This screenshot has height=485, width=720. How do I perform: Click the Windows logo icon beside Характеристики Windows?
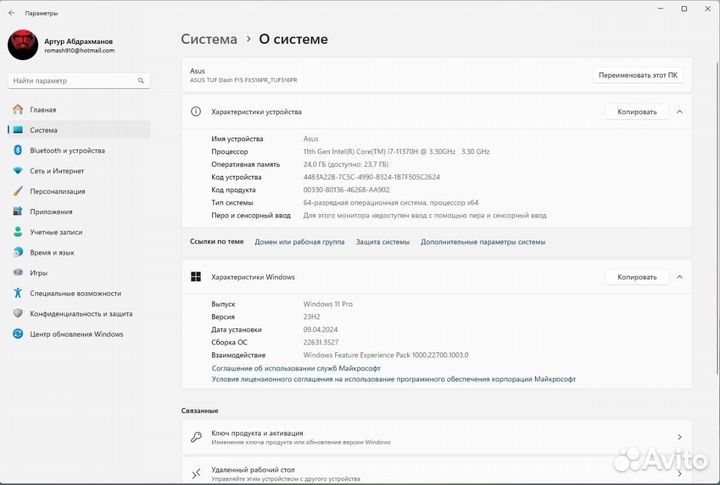(196, 276)
